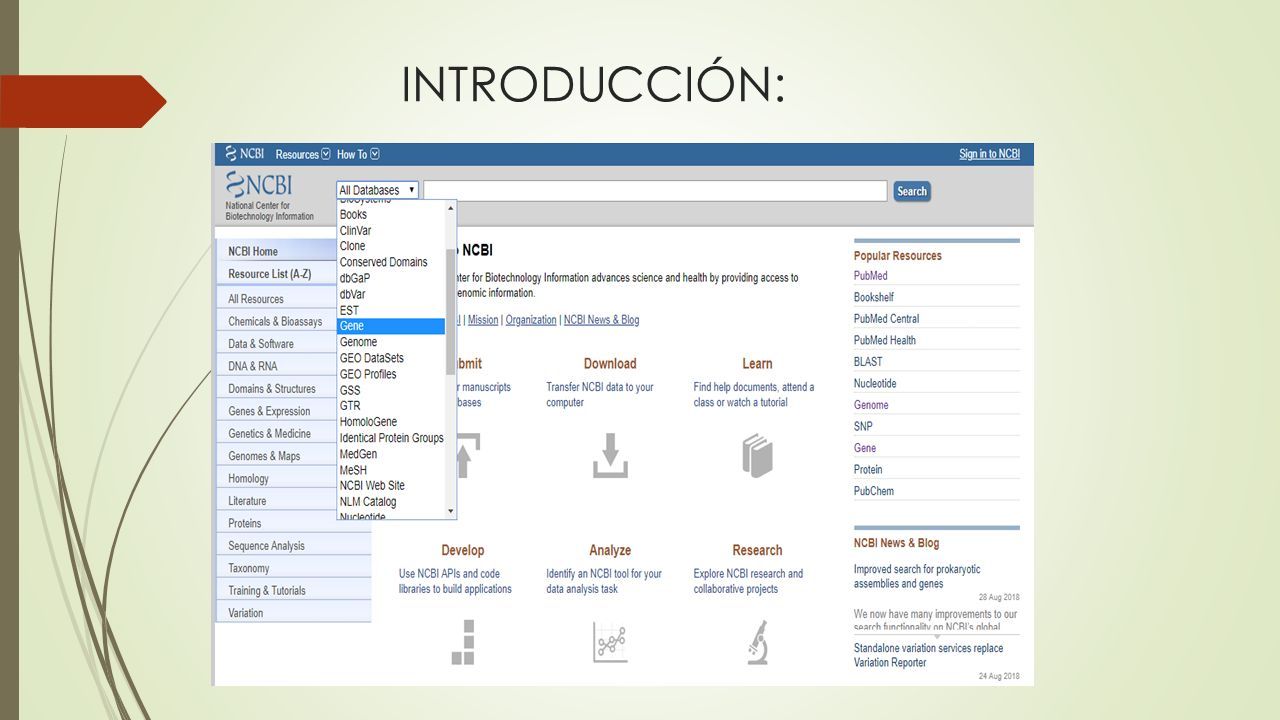Click the search text input field
Screen dimensions: 1280x720
pos(655,191)
